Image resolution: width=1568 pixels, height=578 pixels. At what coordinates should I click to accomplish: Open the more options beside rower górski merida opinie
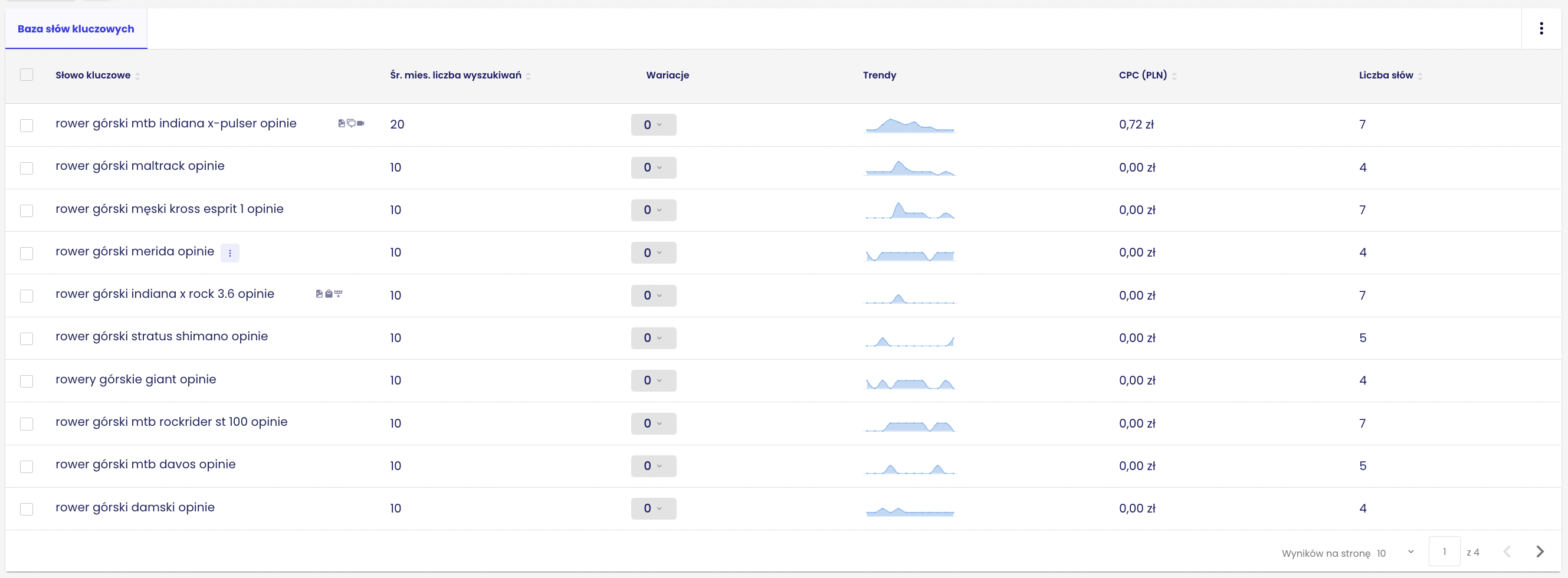coord(229,252)
